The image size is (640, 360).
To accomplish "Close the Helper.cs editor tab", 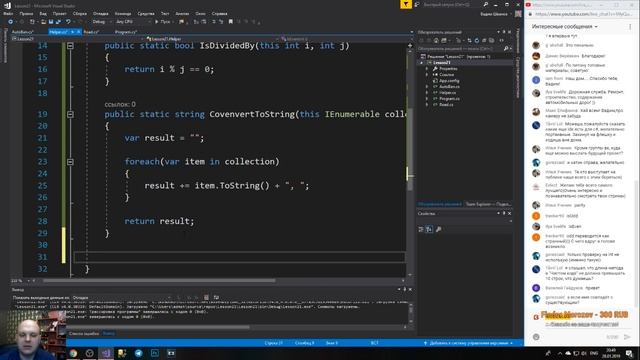I will pyautogui.click(x=79, y=32).
